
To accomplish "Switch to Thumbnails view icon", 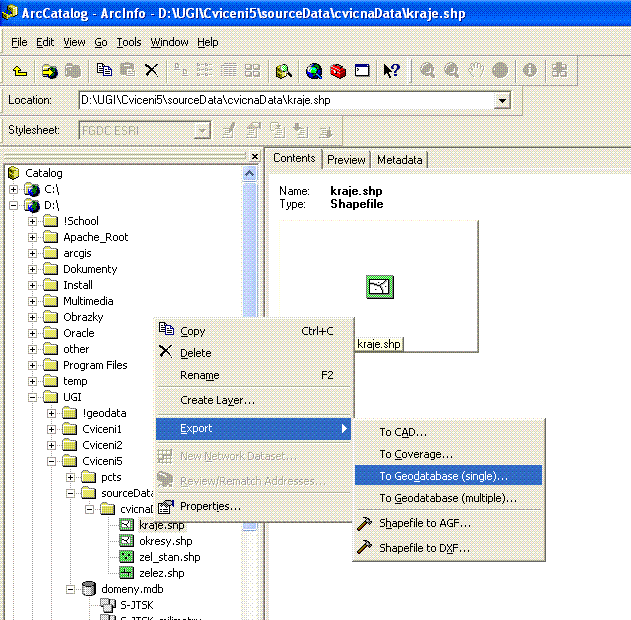I will click(252, 70).
